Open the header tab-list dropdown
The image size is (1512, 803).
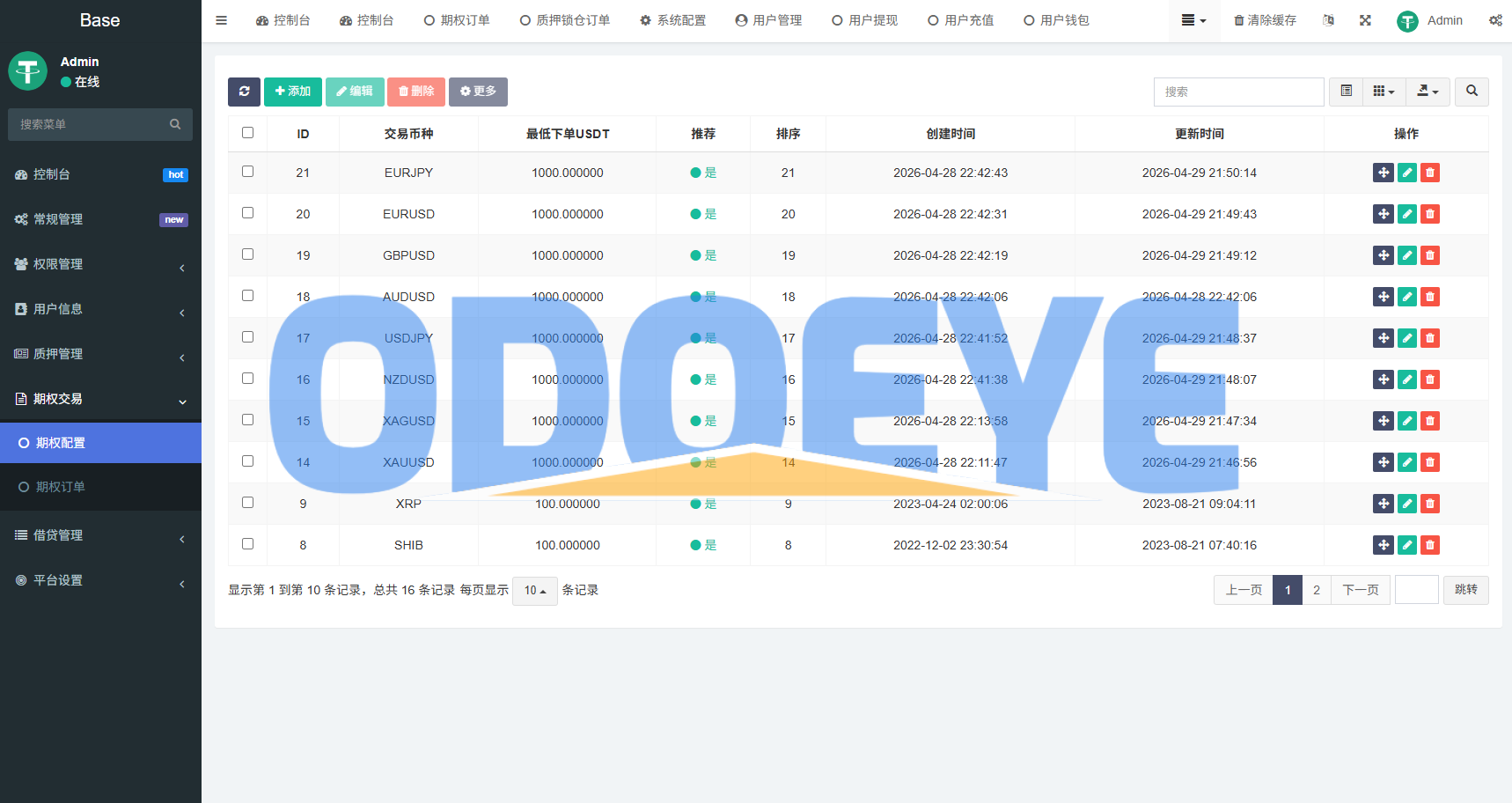[x=1193, y=20]
